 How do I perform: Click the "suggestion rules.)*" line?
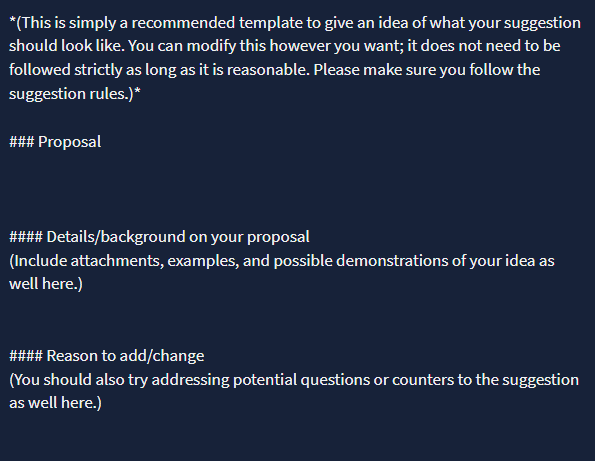(75, 94)
